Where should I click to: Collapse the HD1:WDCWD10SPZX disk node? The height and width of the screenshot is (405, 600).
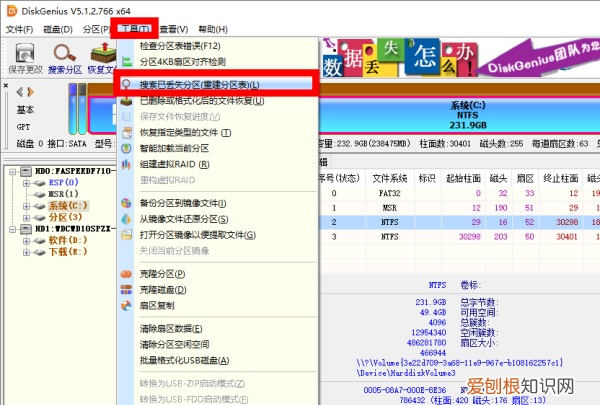(13, 229)
